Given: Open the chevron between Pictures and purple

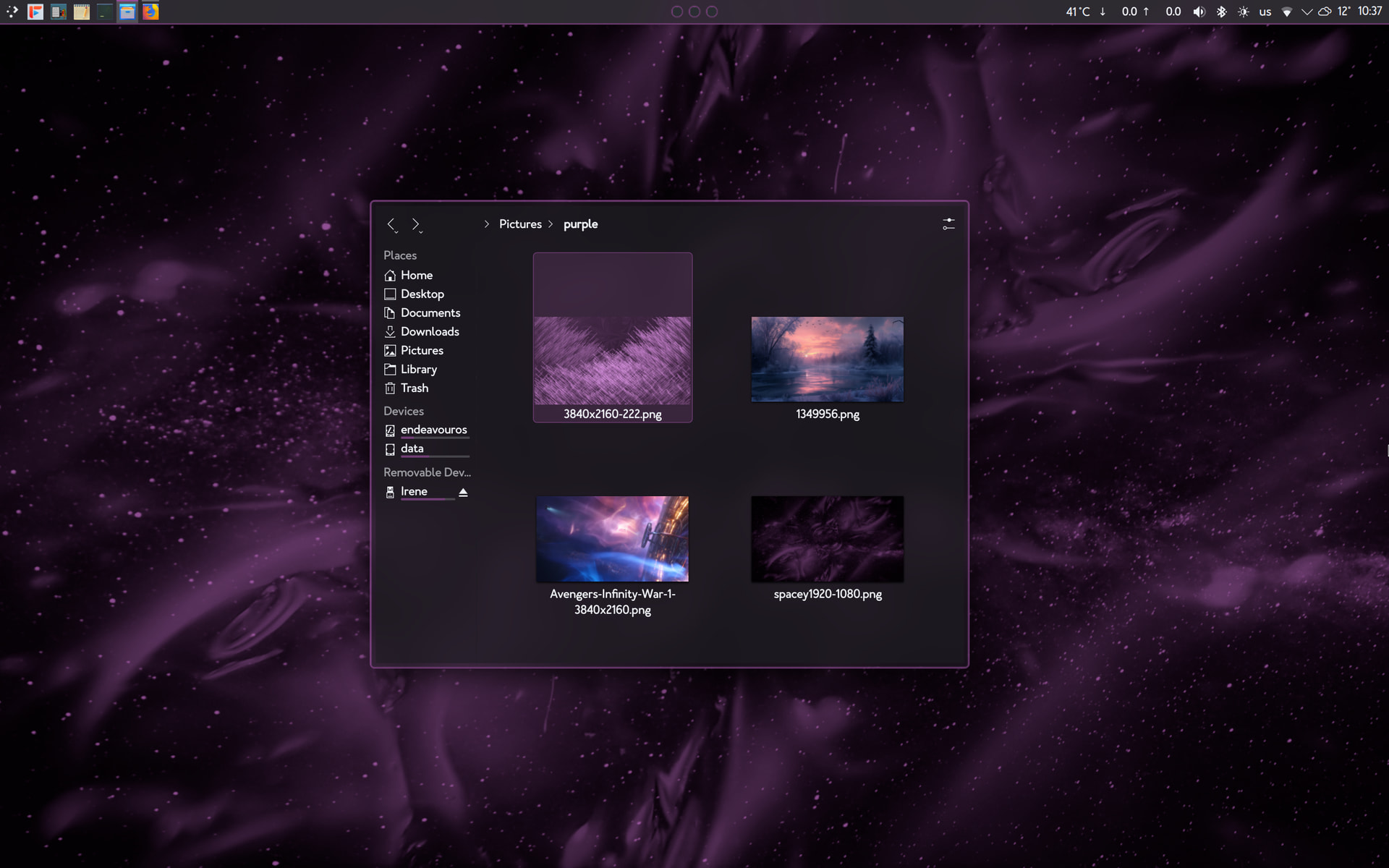Looking at the screenshot, I should 551,224.
